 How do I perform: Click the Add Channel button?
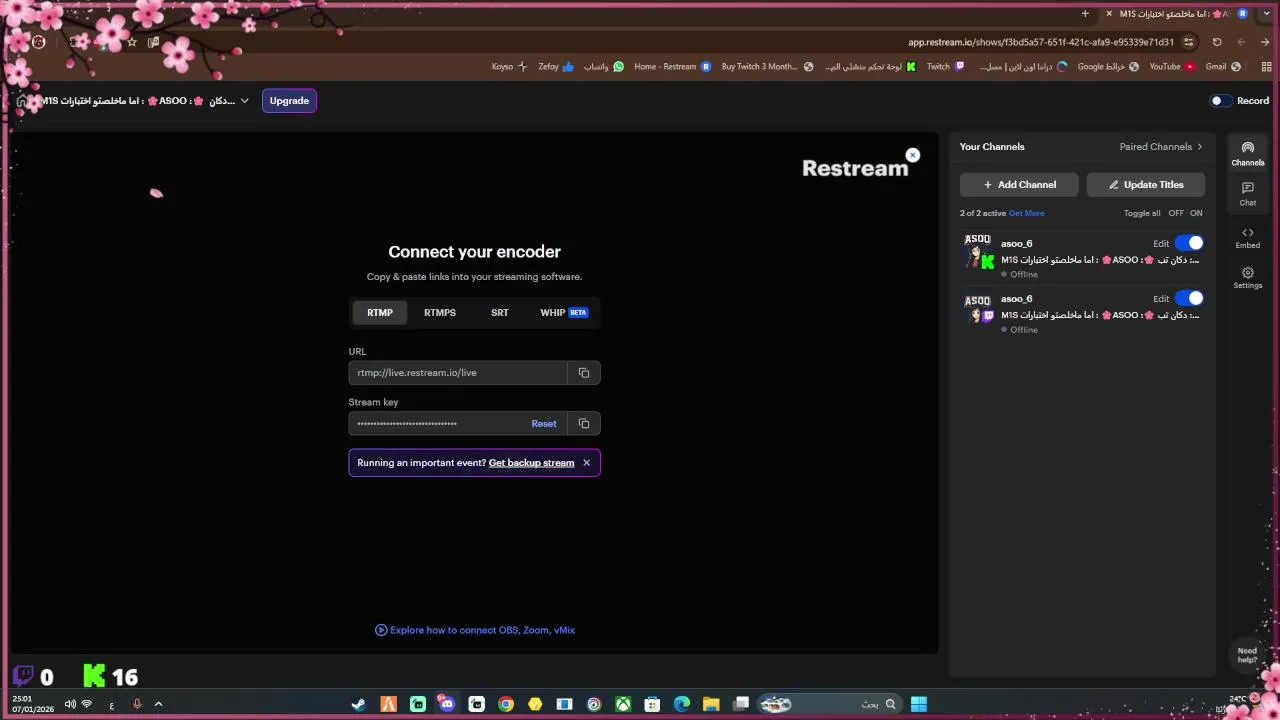[x=1019, y=185]
